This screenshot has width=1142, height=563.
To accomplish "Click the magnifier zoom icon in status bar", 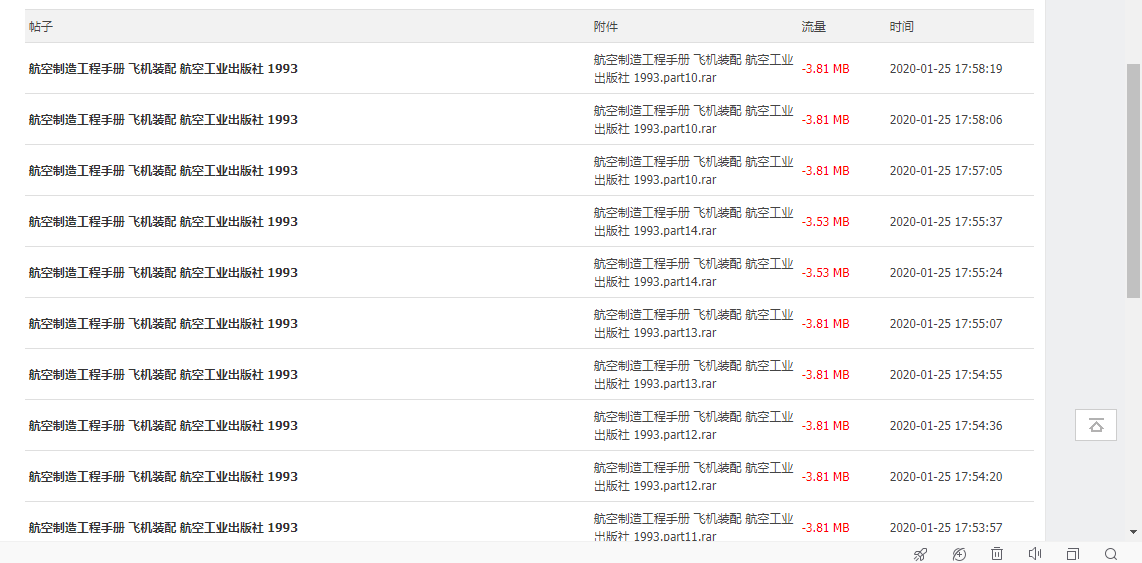I will tap(1111, 554).
